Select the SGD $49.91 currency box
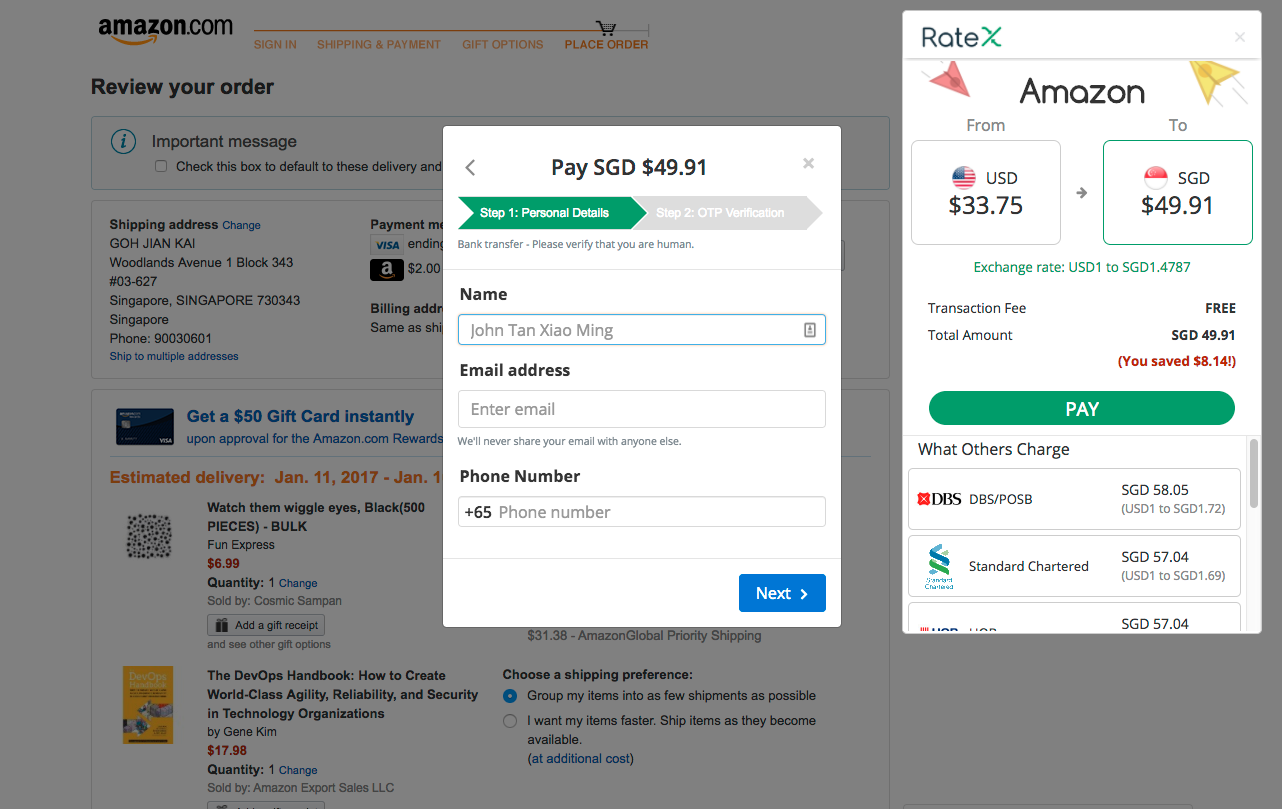The height and width of the screenshot is (809, 1282). click(x=1178, y=192)
